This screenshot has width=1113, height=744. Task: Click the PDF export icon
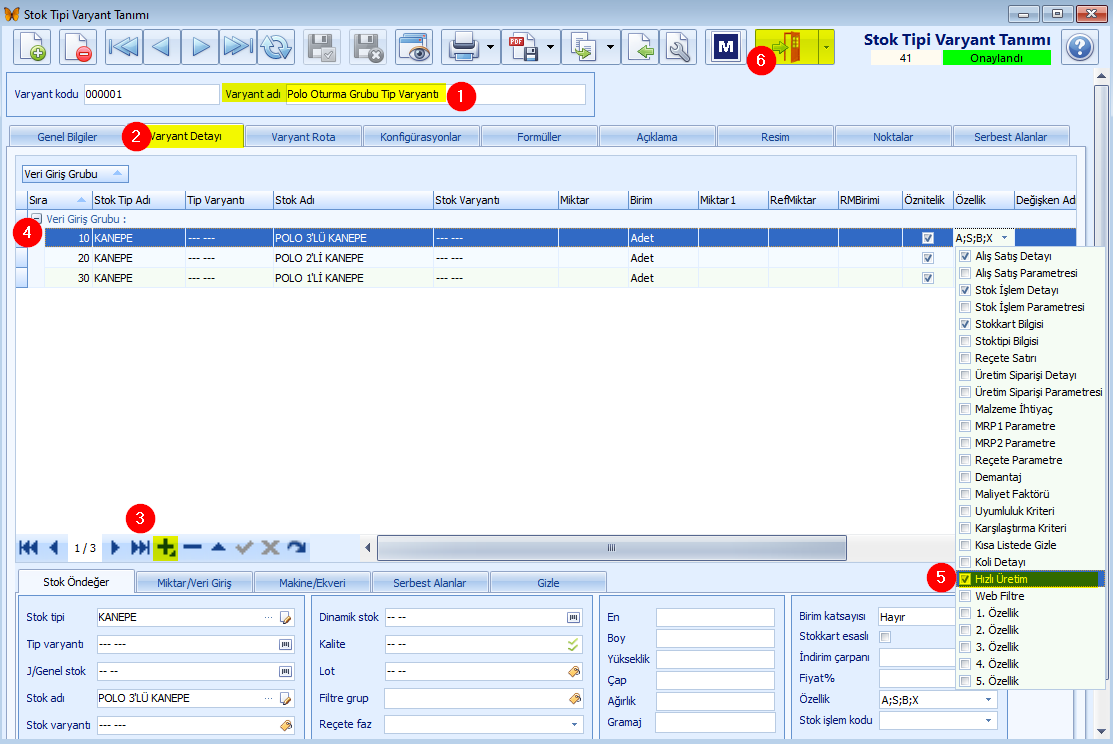(x=524, y=48)
